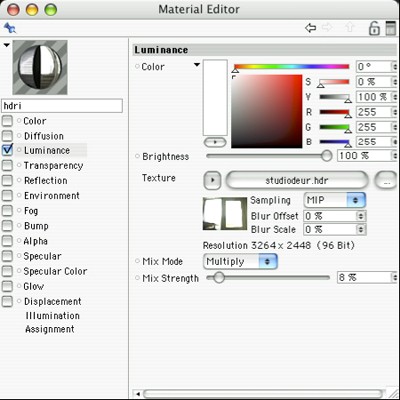Open new manager window icon beside padlock
The width and height of the screenshot is (400, 400).
[391, 28]
